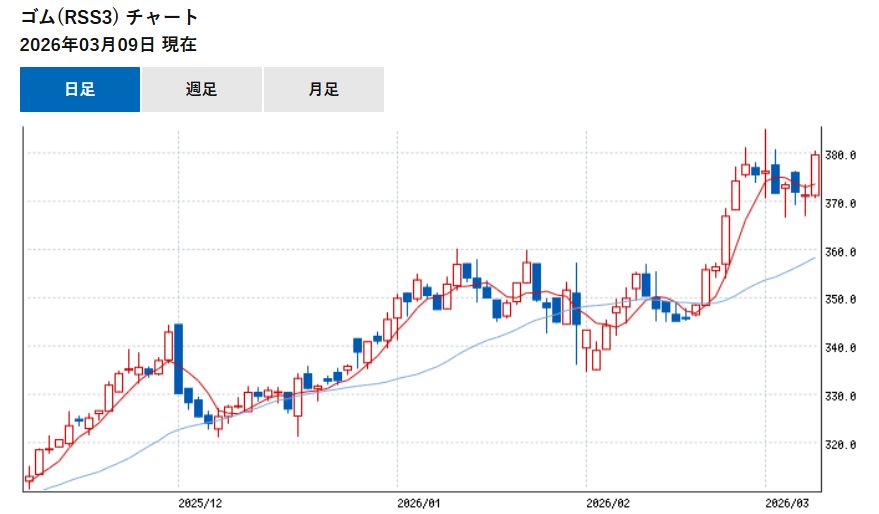Open the 月足 monthly tab
The width and height of the screenshot is (879, 514).
pyautogui.click(x=323, y=89)
